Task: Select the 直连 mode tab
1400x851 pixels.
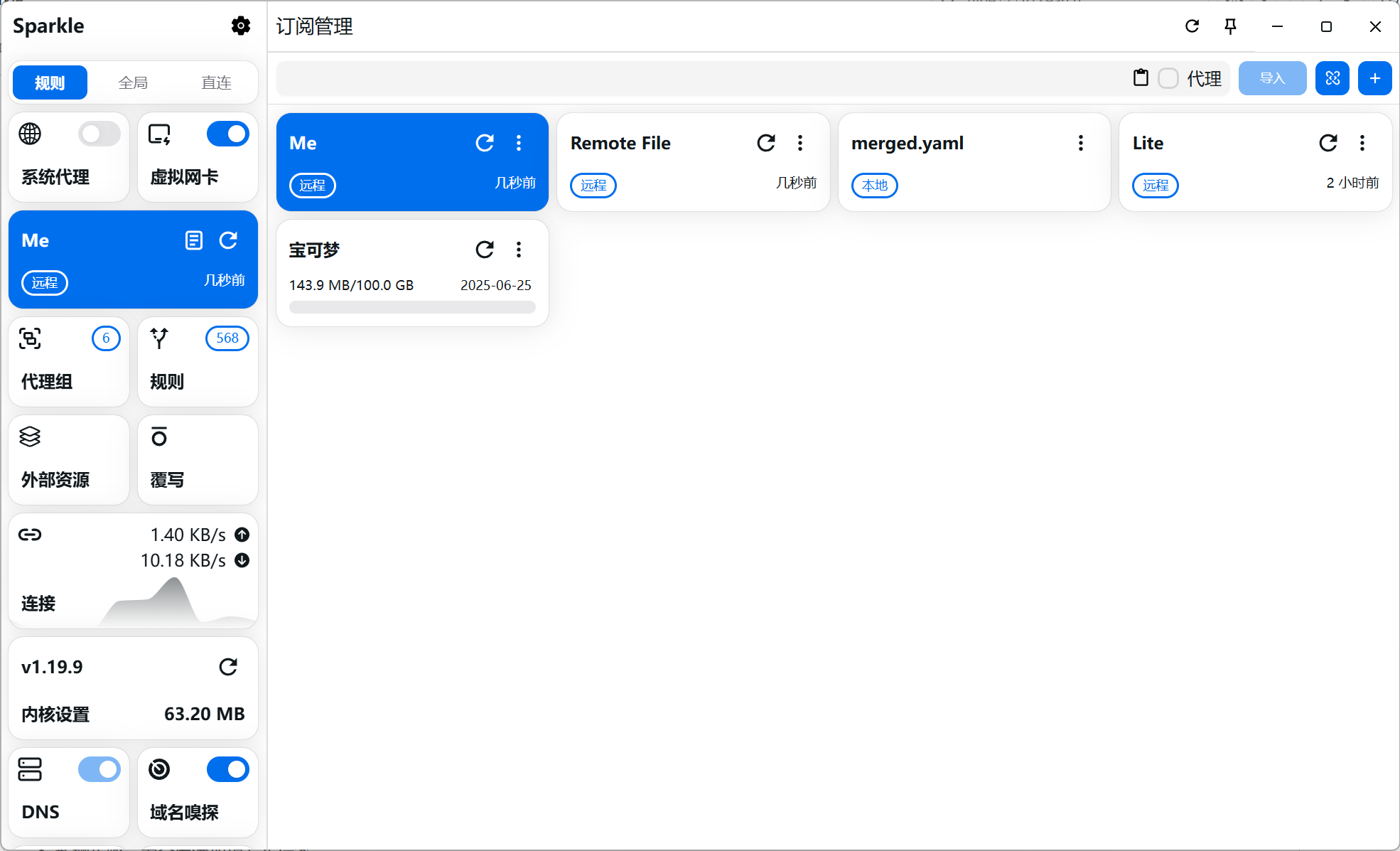Action: 216,82
